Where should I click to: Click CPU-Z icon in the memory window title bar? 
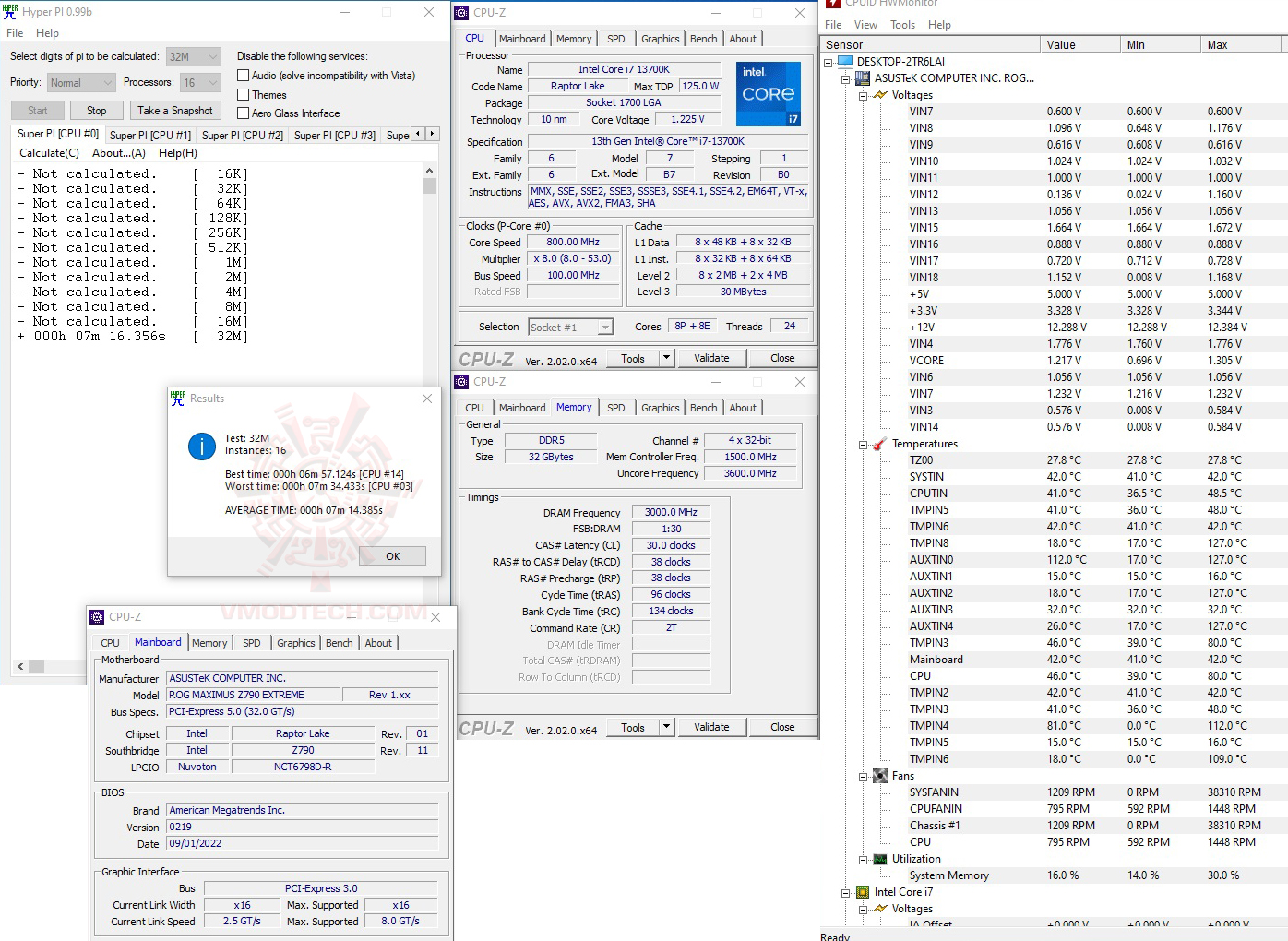461,382
